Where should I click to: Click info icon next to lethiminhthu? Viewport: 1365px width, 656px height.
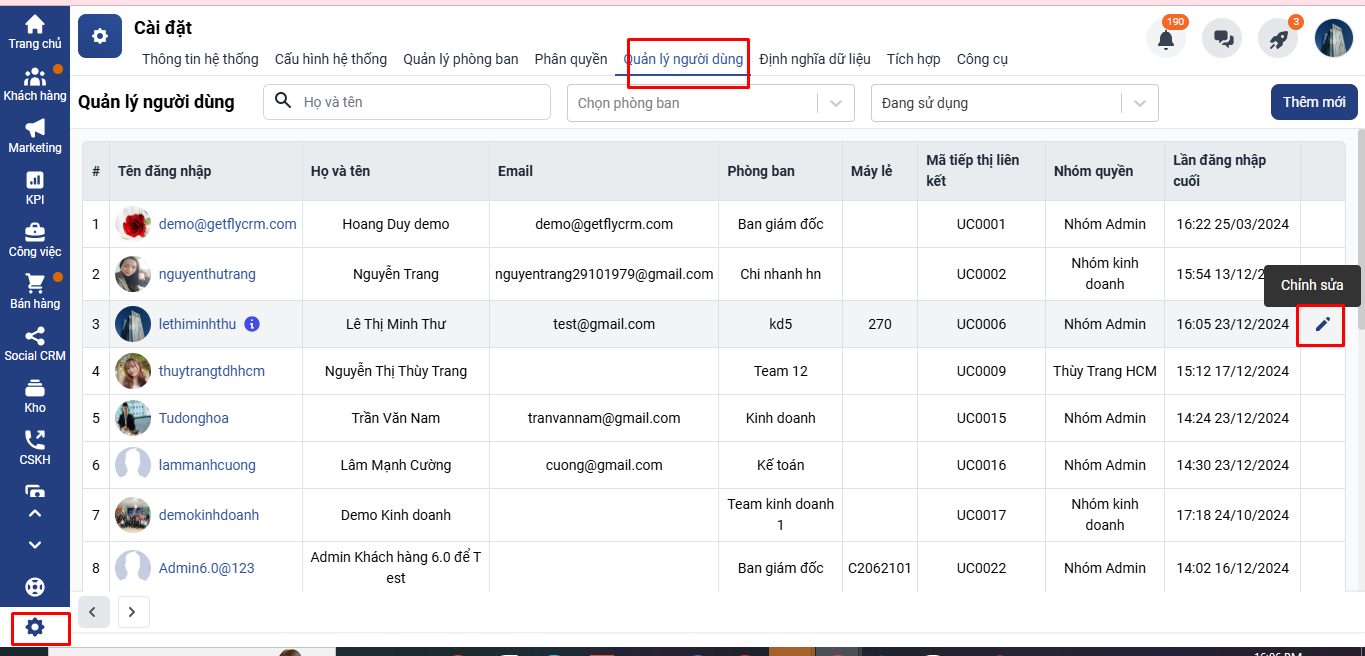tap(252, 324)
